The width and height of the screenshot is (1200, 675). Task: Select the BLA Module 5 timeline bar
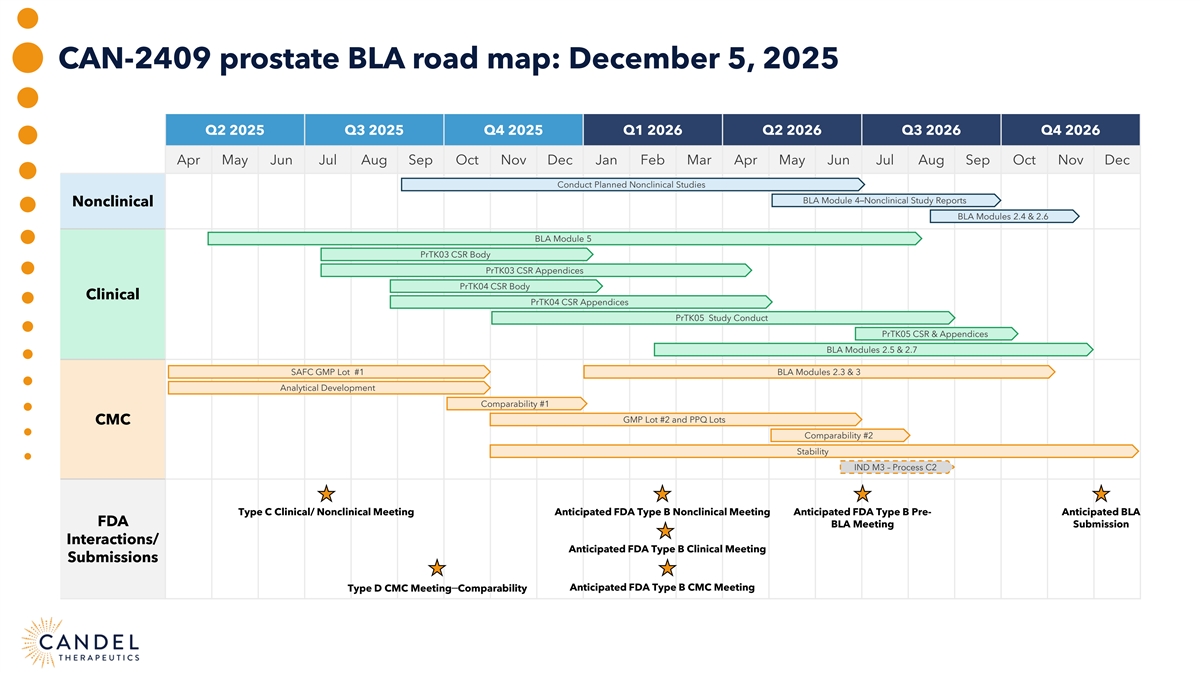pyautogui.click(x=563, y=239)
